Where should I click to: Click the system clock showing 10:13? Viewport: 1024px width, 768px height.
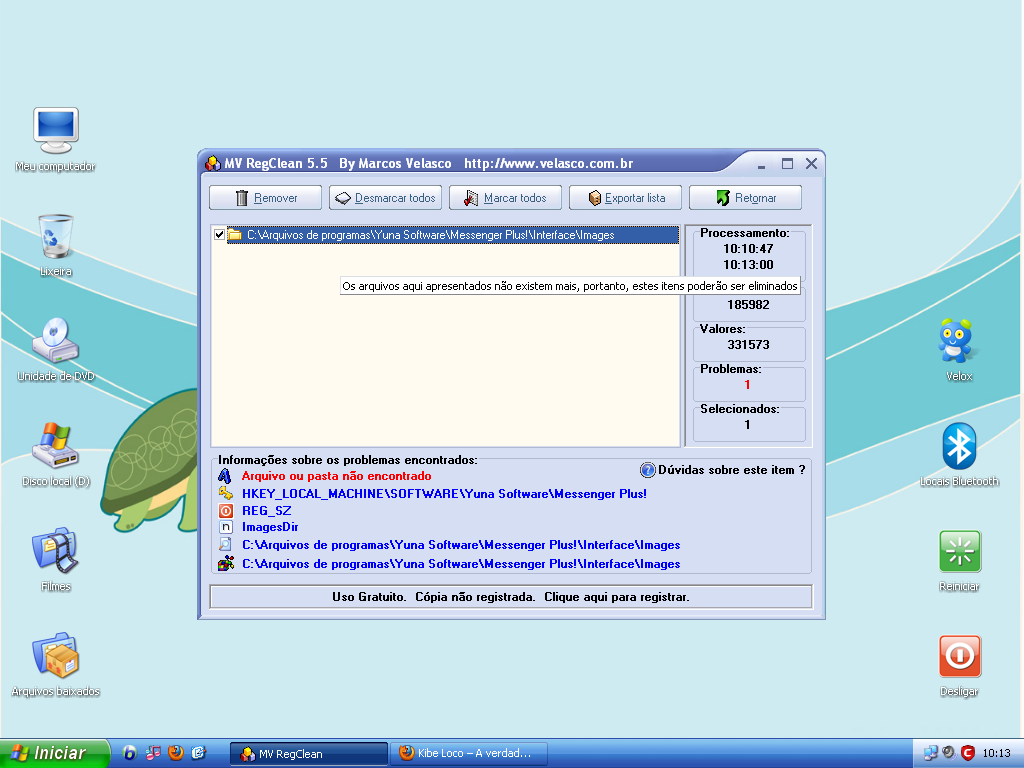tap(997, 753)
